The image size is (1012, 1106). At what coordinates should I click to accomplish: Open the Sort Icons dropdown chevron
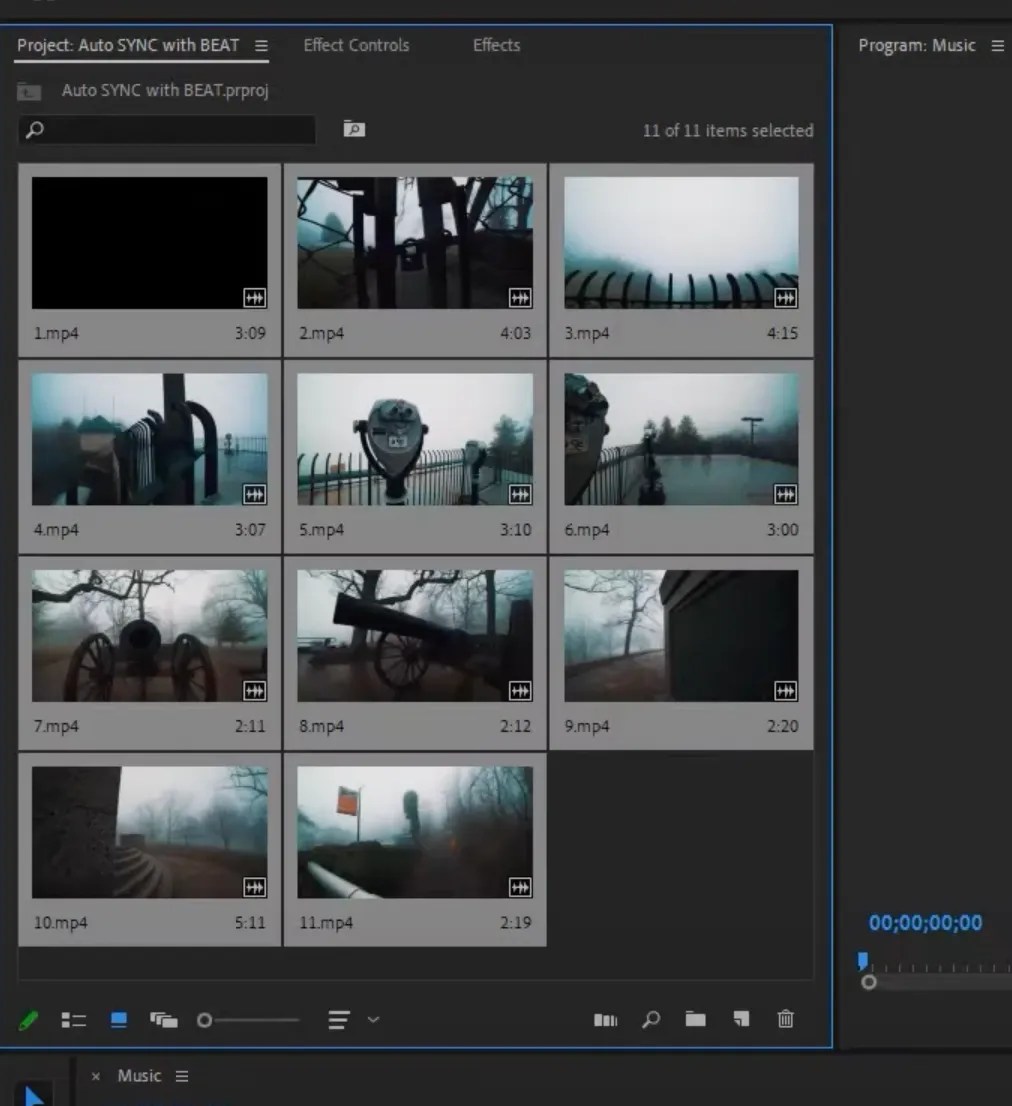(374, 1019)
